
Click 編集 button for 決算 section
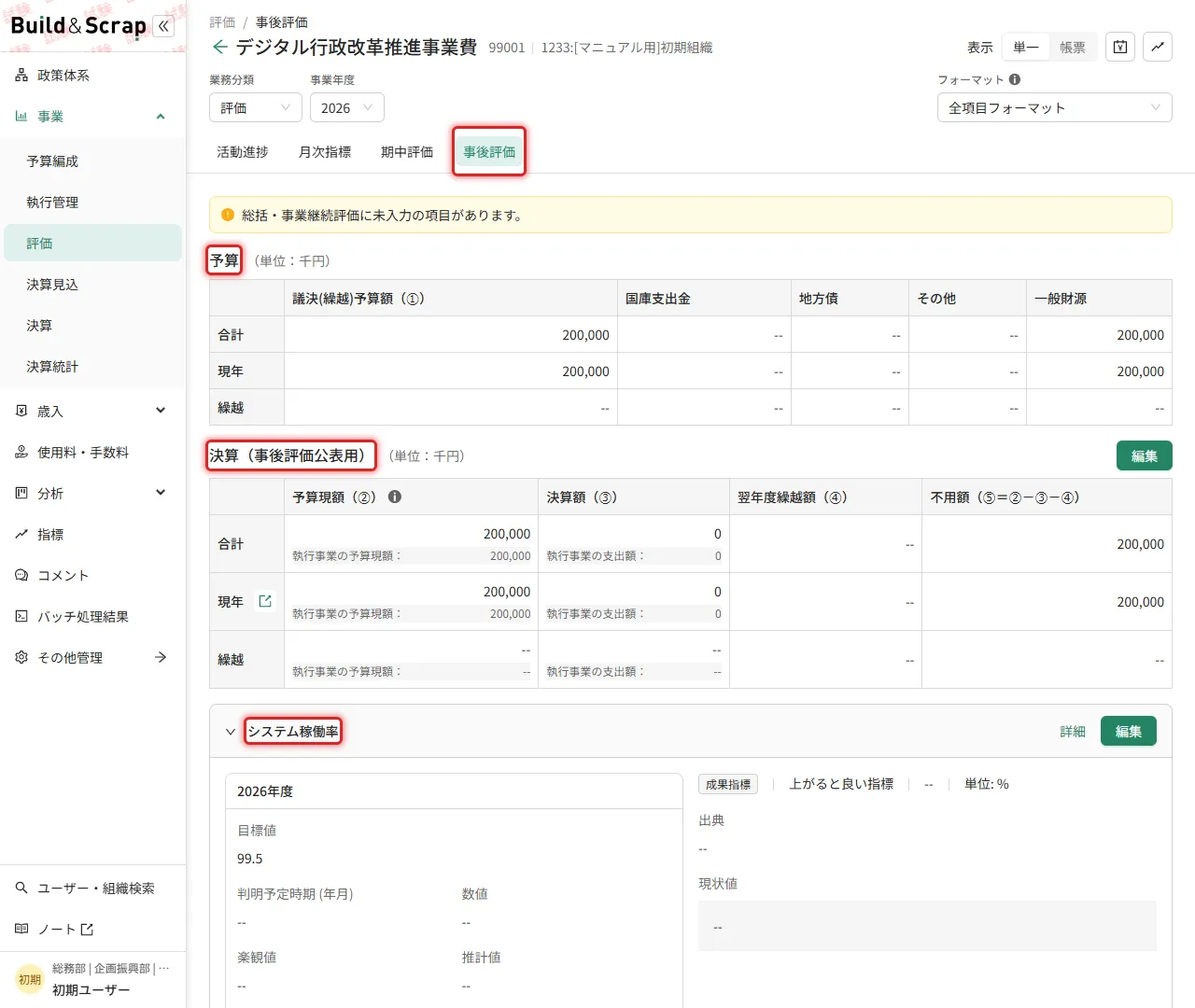pyautogui.click(x=1145, y=455)
